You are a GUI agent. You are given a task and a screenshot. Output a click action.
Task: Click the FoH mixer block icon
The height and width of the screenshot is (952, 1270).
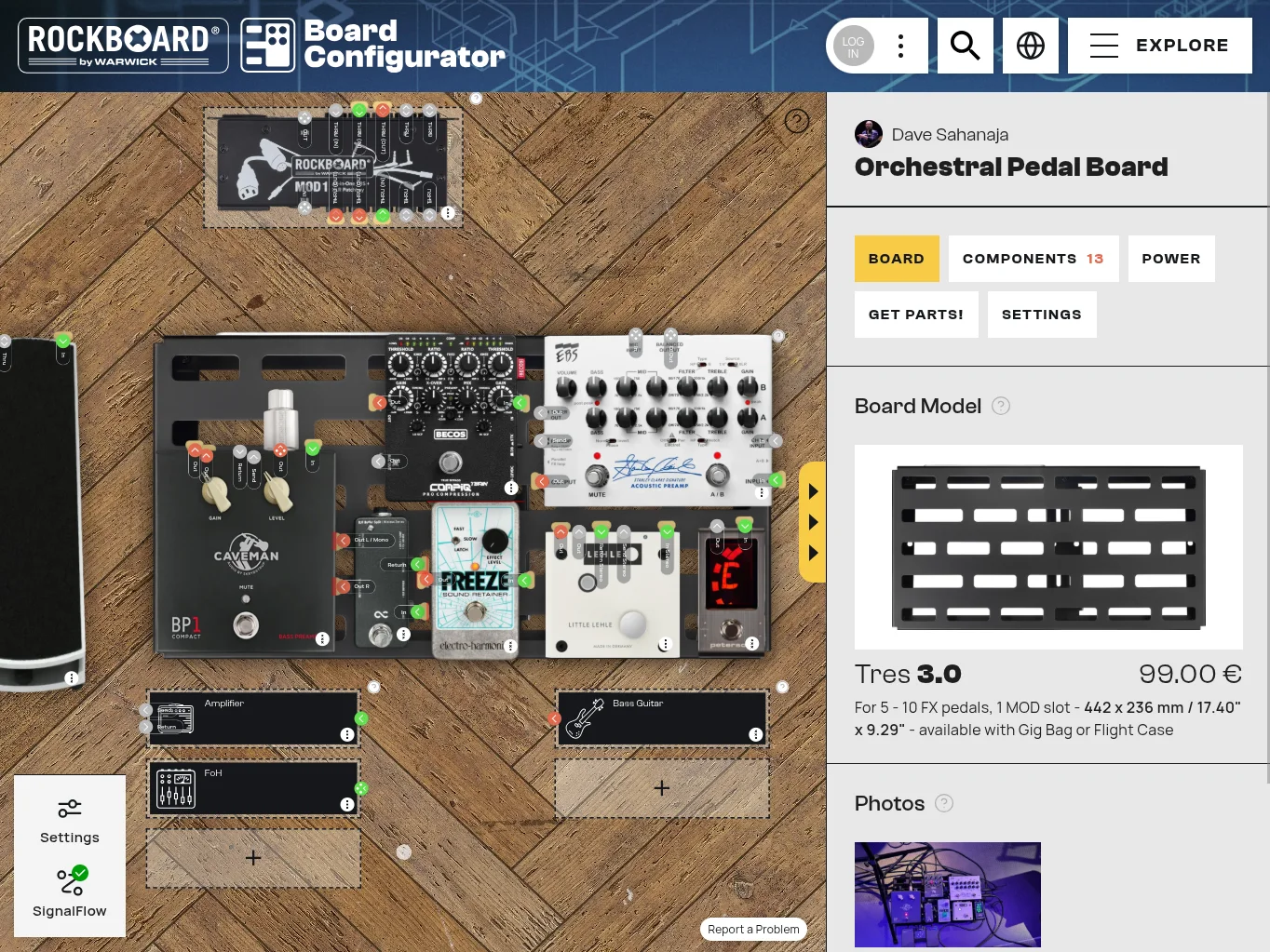[x=176, y=789]
